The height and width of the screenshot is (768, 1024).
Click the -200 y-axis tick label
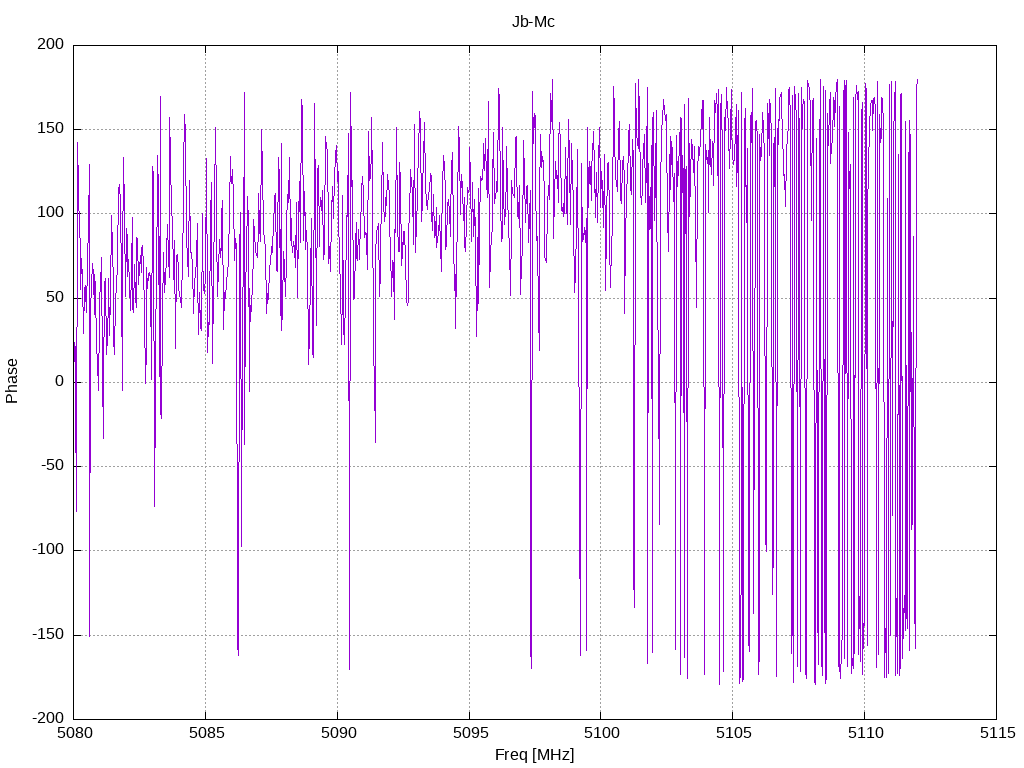[x=48, y=718]
